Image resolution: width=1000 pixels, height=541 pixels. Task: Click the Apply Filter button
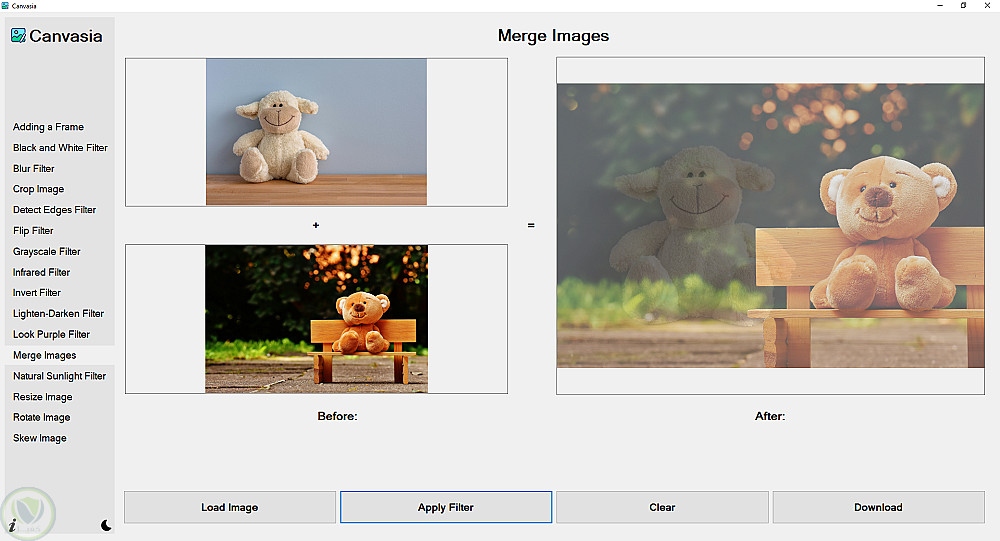(x=446, y=507)
